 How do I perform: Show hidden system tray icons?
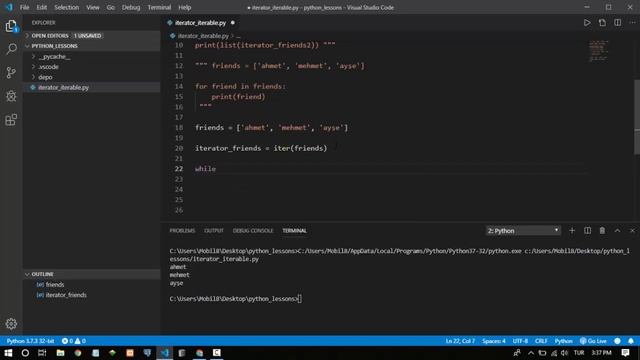[x=531, y=353]
